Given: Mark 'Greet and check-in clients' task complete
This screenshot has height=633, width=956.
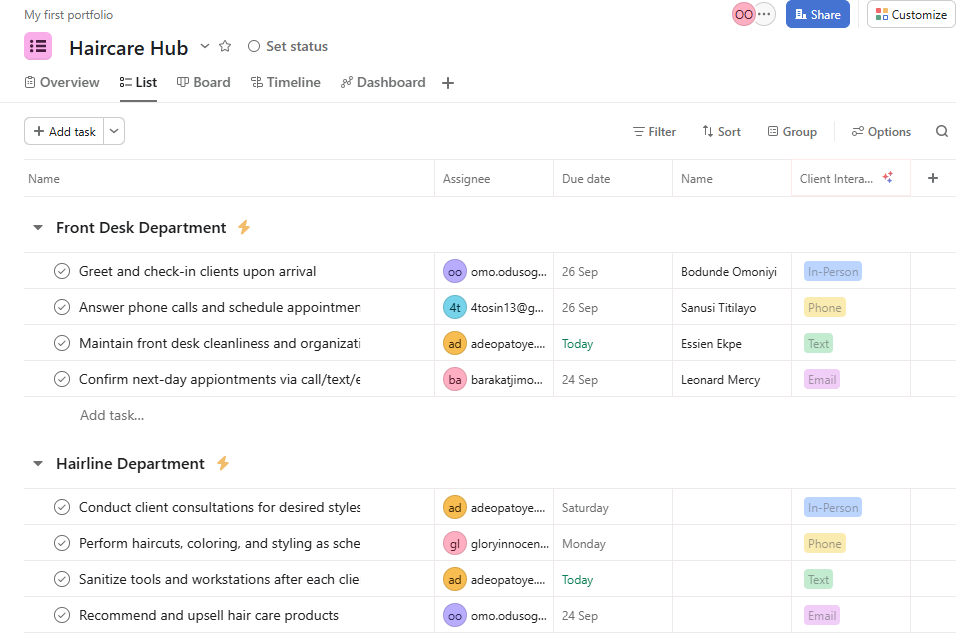Looking at the screenshot, I should click(62, 271).
